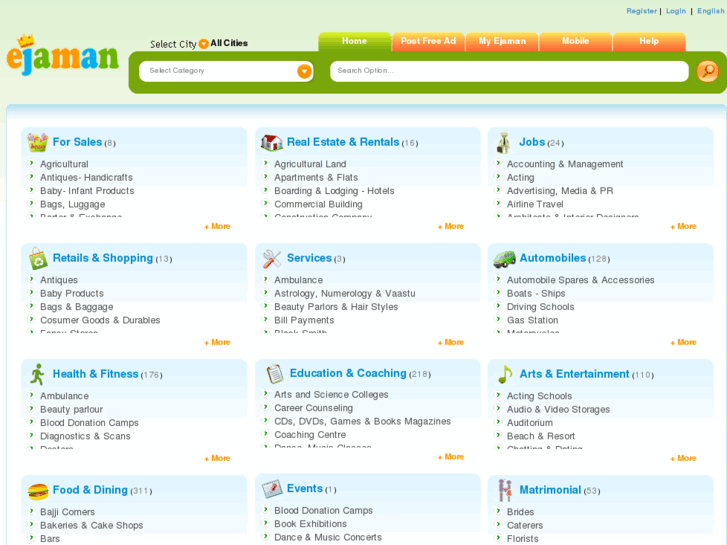Expand More under Retails & Shopping

pyautogui.click(x=217, y=342)
